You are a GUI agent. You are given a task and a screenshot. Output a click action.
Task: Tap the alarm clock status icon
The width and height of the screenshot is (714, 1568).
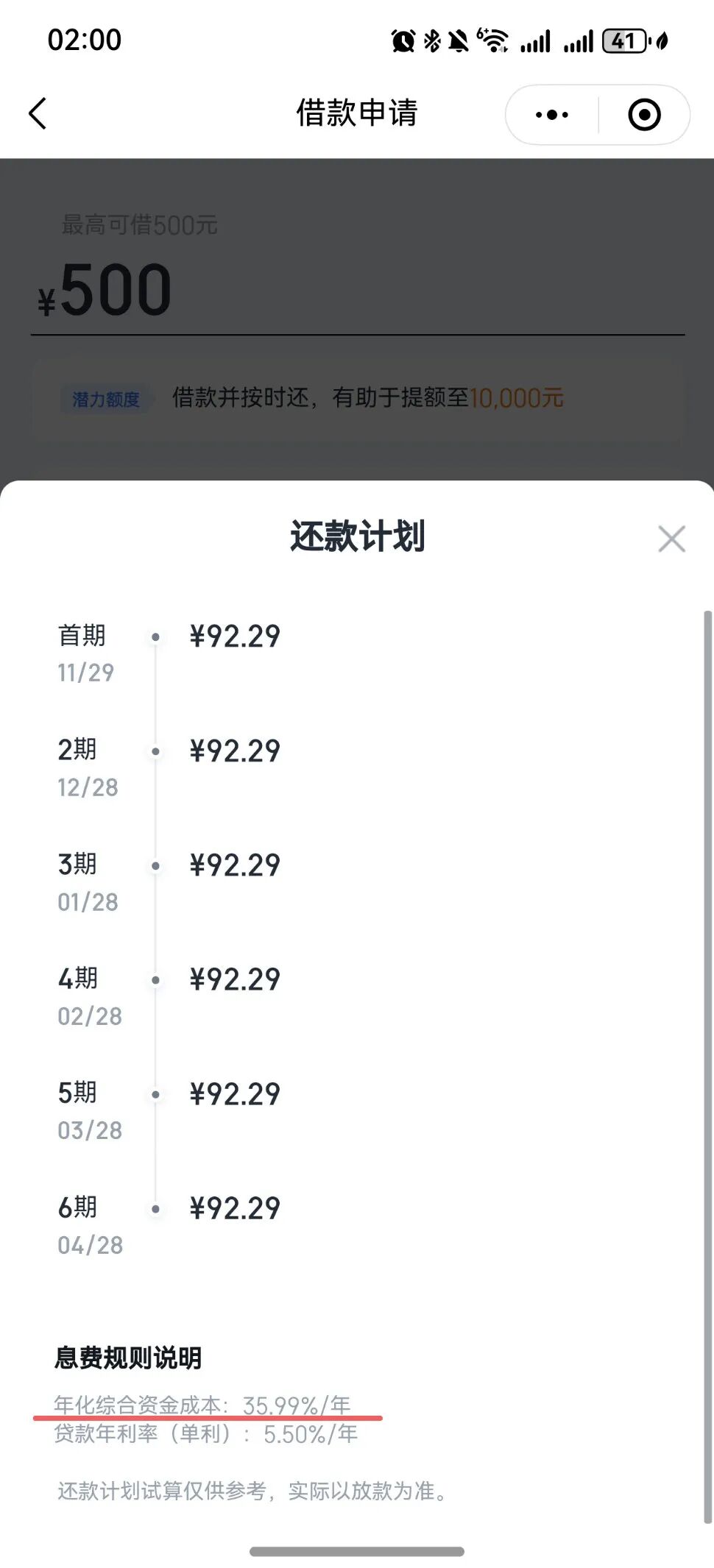tap(403, 41)
